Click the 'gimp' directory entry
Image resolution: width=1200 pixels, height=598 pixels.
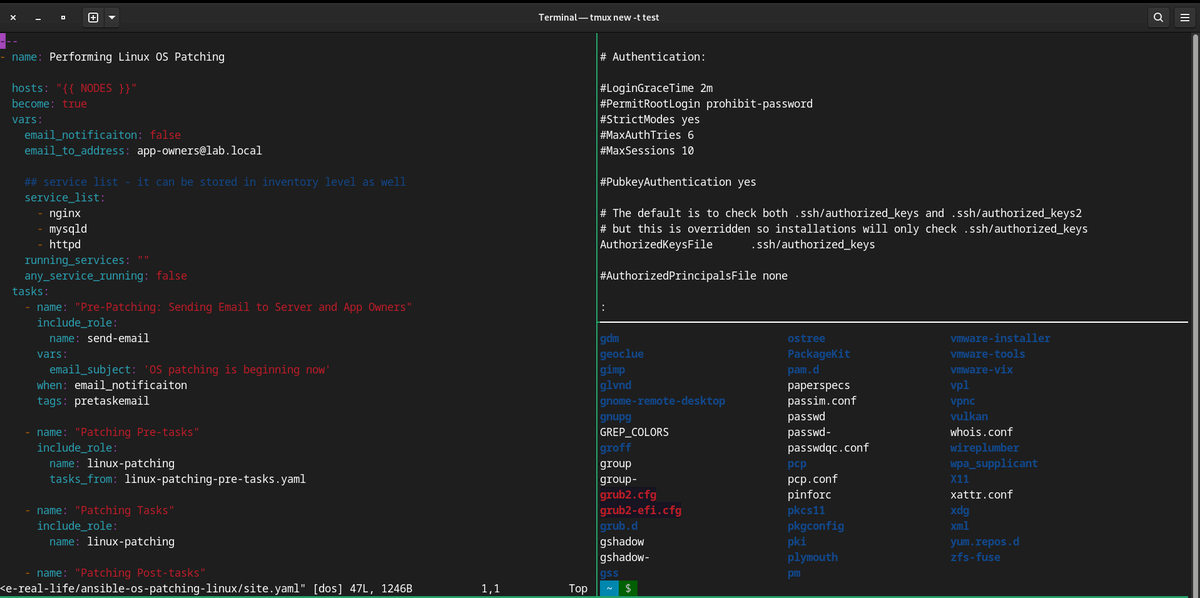point(612,370)
